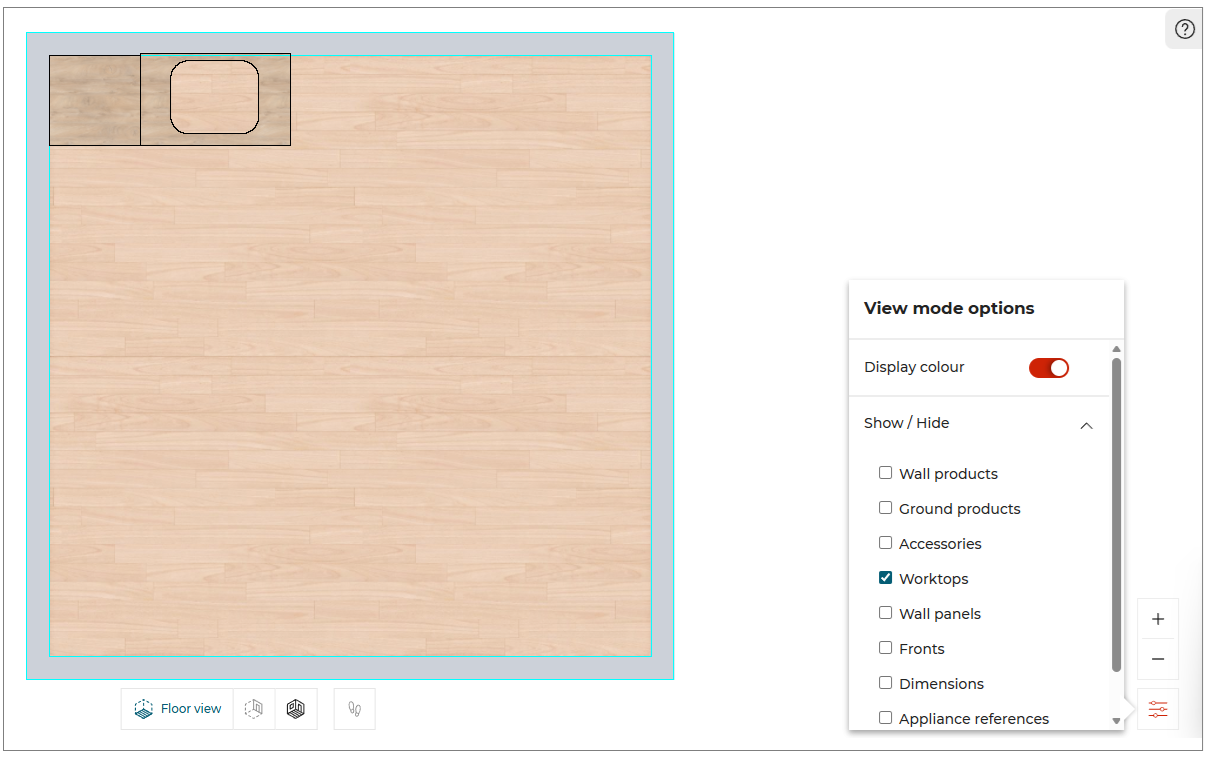Select the sink worktop in the plan
Viewport: 1210px width, 757px height.
click(215, 99)
